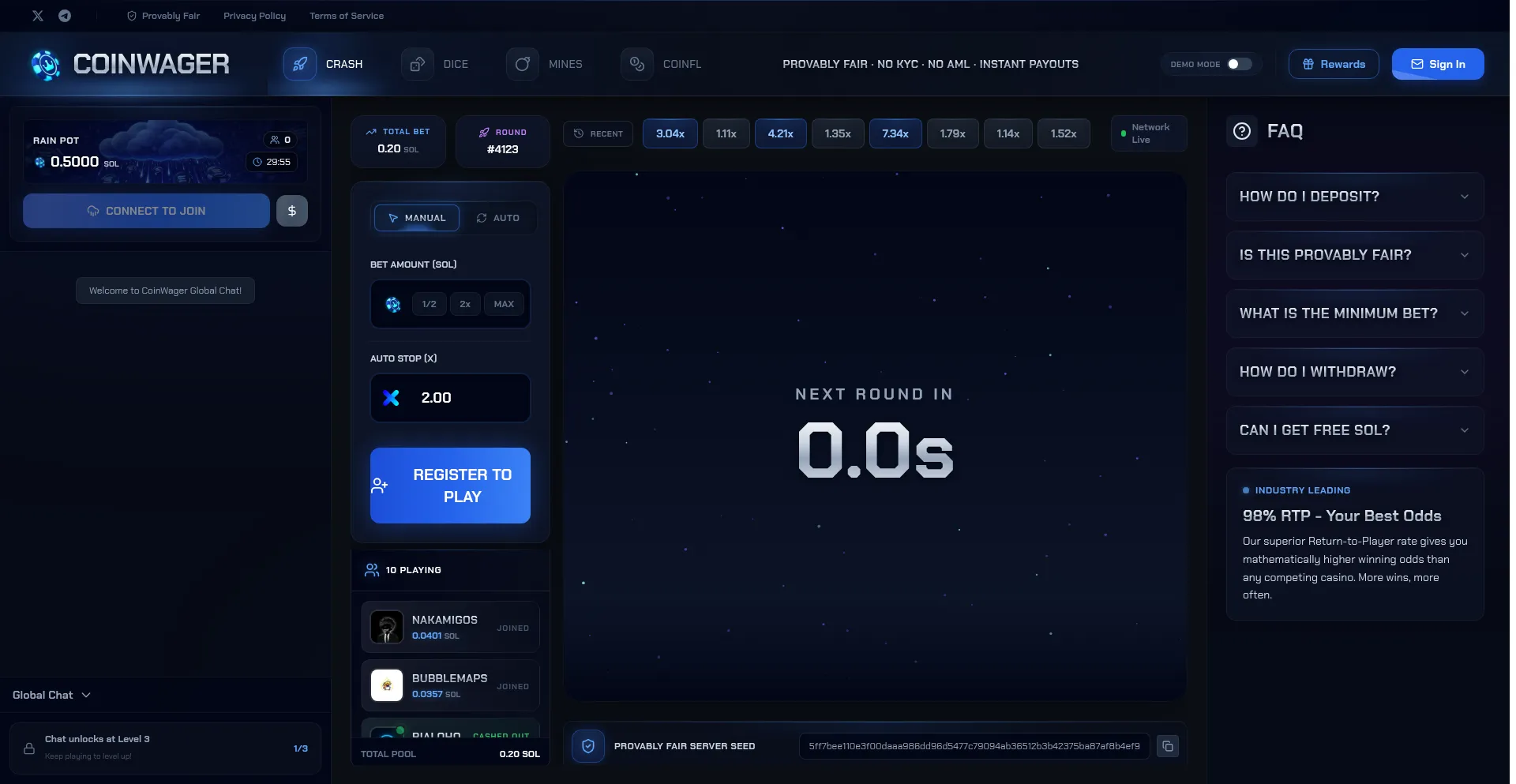Click the 7.34x recent result chip
Image resolution: width=1516 pixels, height=784 pixels.
[895, 133]
